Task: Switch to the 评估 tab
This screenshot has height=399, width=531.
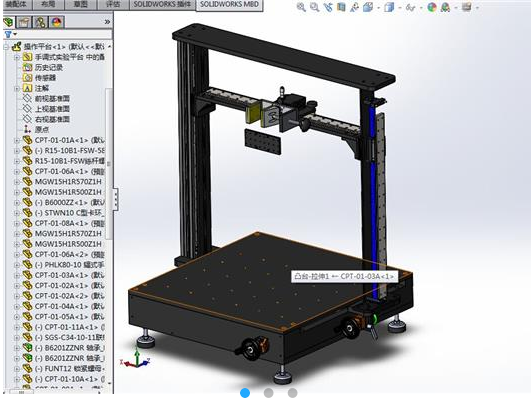Action: pyautogui.click(x=113, y=5)
